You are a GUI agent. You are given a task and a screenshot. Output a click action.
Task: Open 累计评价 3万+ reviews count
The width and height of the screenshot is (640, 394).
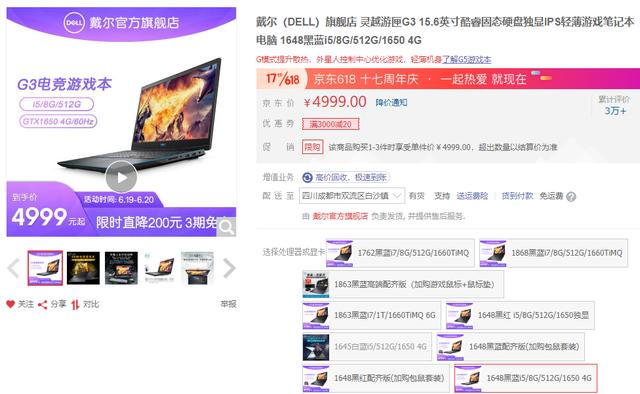coord(614,105)
